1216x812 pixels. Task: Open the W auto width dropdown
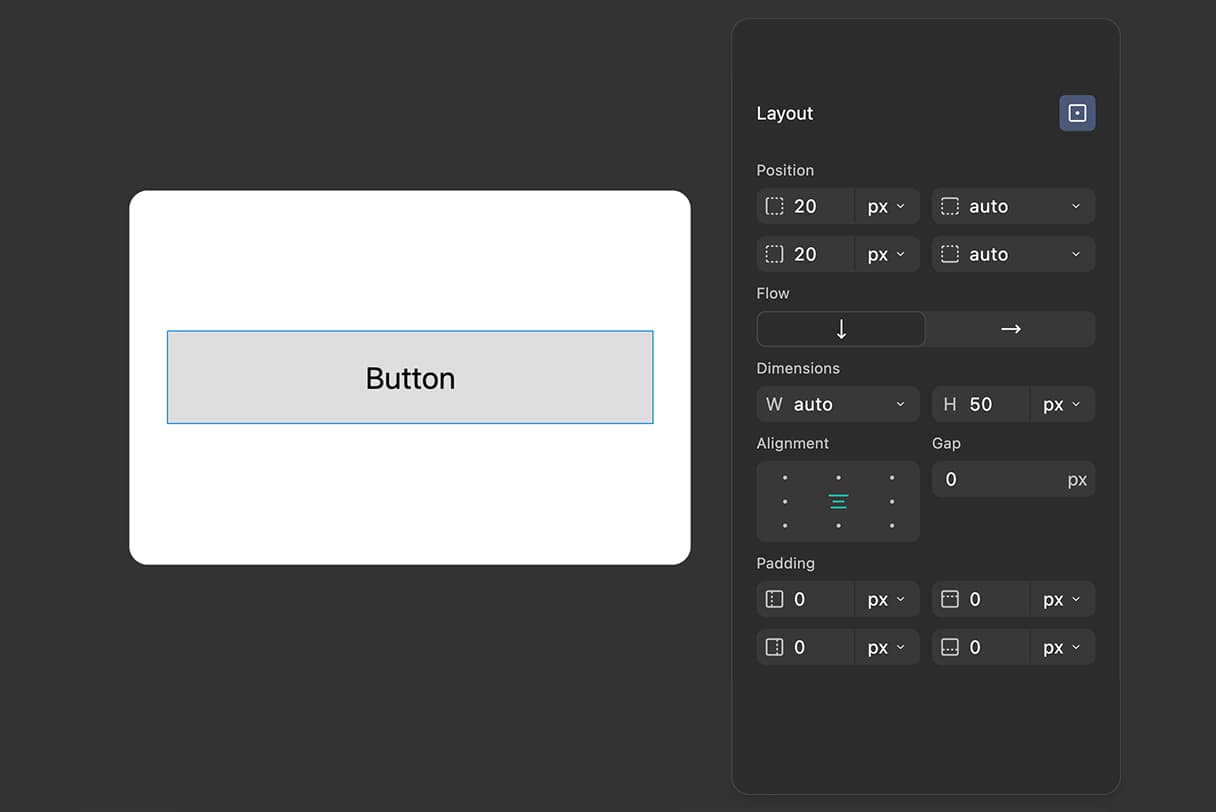838,404
